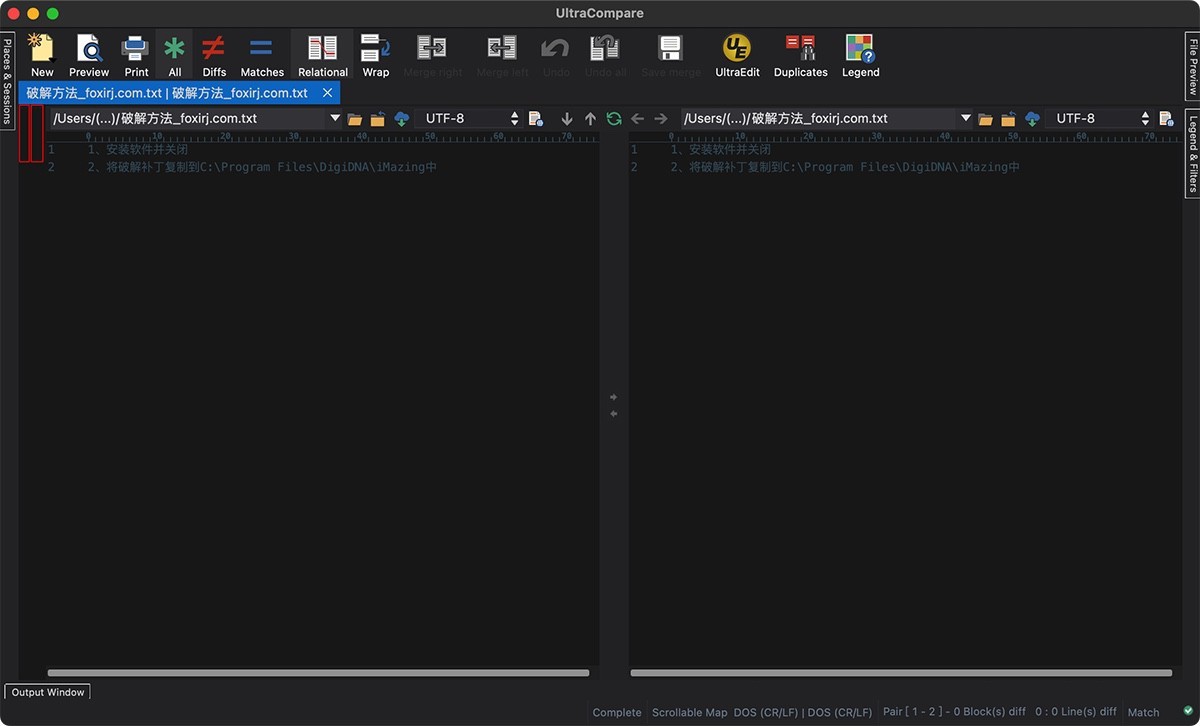Click the recompare refresh icon
Viewport: 1200px width, 726px height.
(613, 118)
